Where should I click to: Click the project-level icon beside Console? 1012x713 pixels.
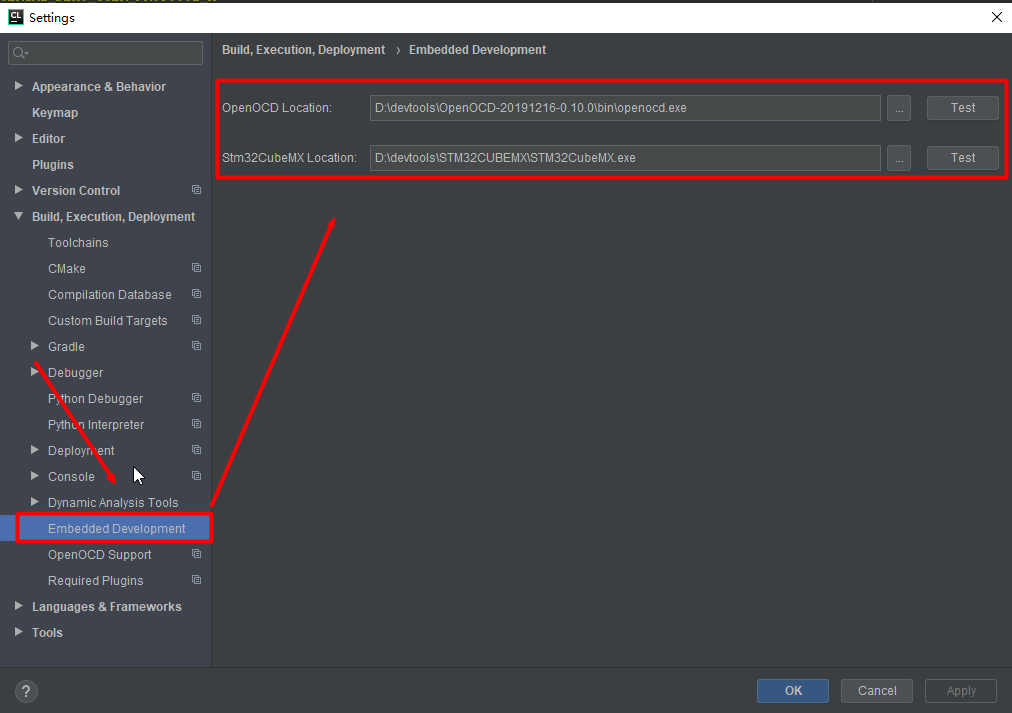coord(196,476)
